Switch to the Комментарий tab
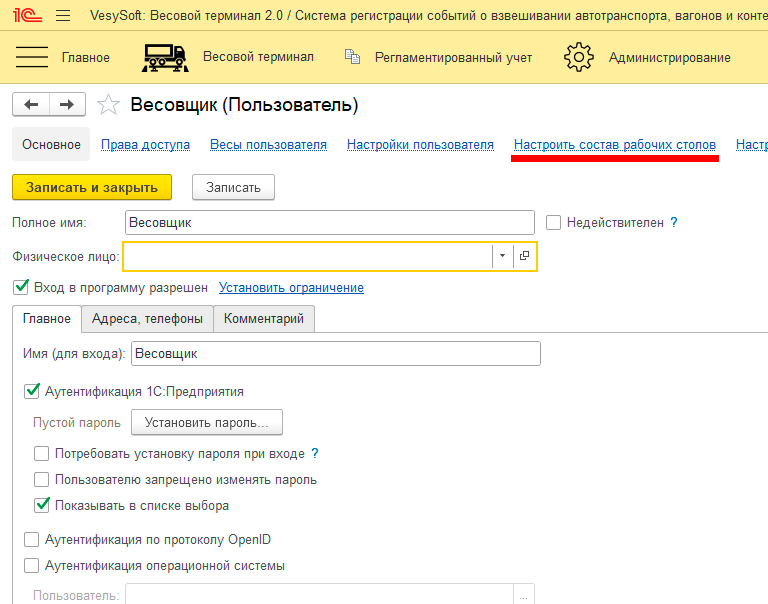Screen dimensions: 768x604 coord(264,318)
